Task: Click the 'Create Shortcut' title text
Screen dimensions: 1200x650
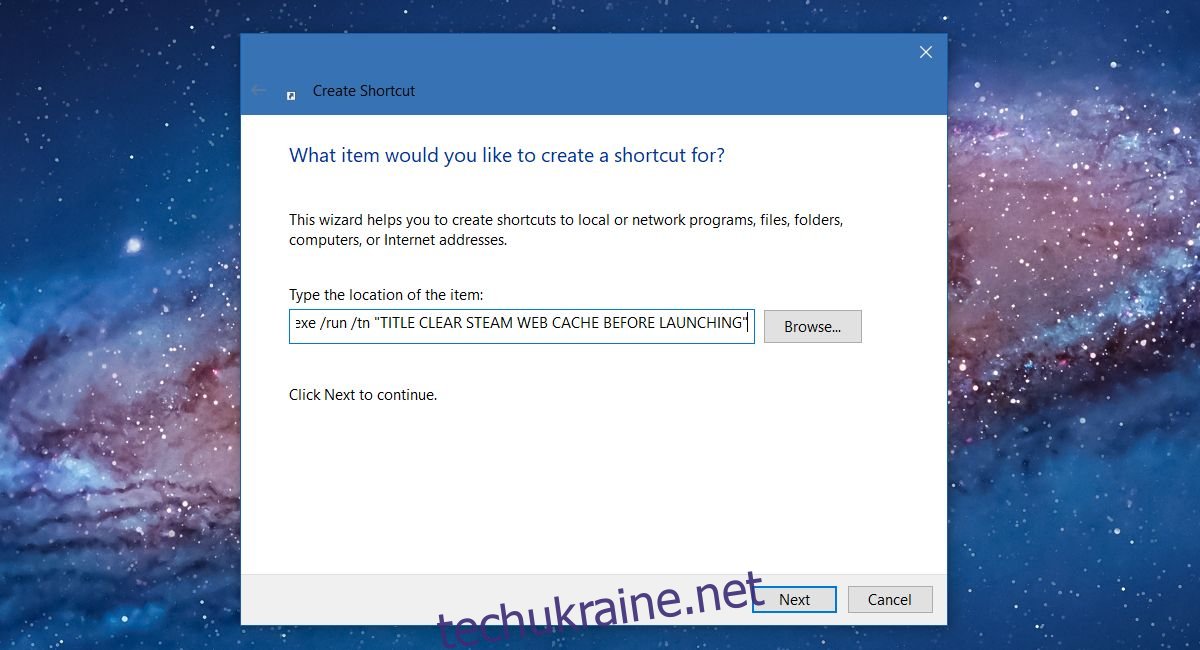Action: point(363,90)
